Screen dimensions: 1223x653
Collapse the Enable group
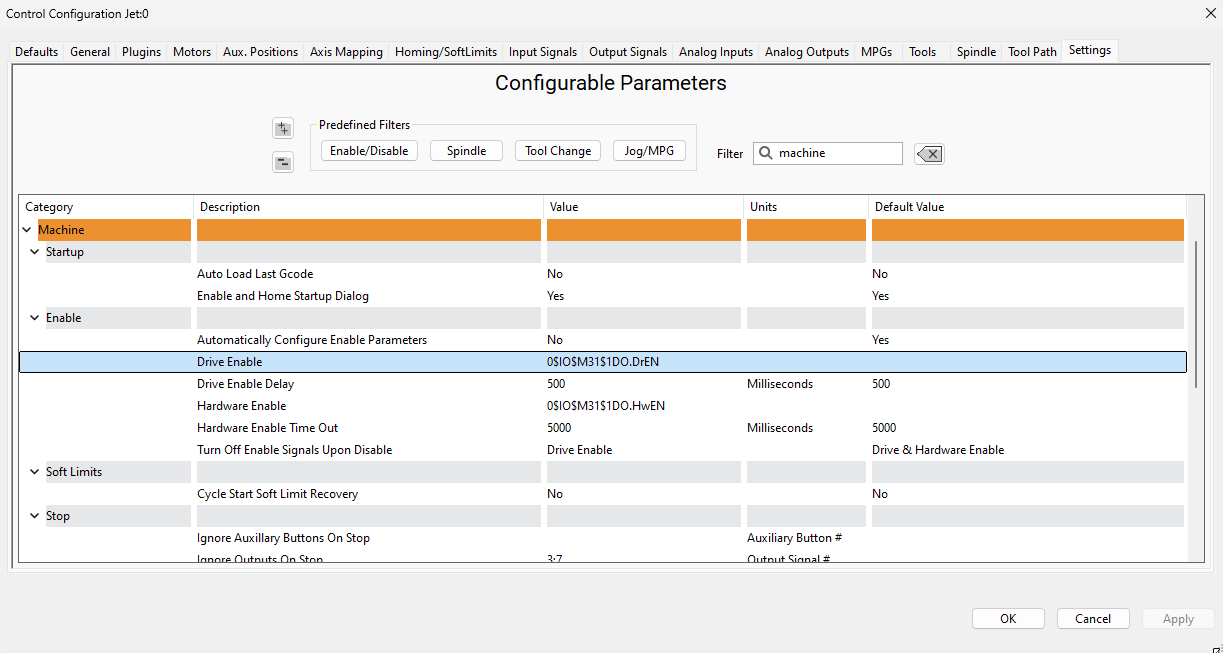(35, 318)
